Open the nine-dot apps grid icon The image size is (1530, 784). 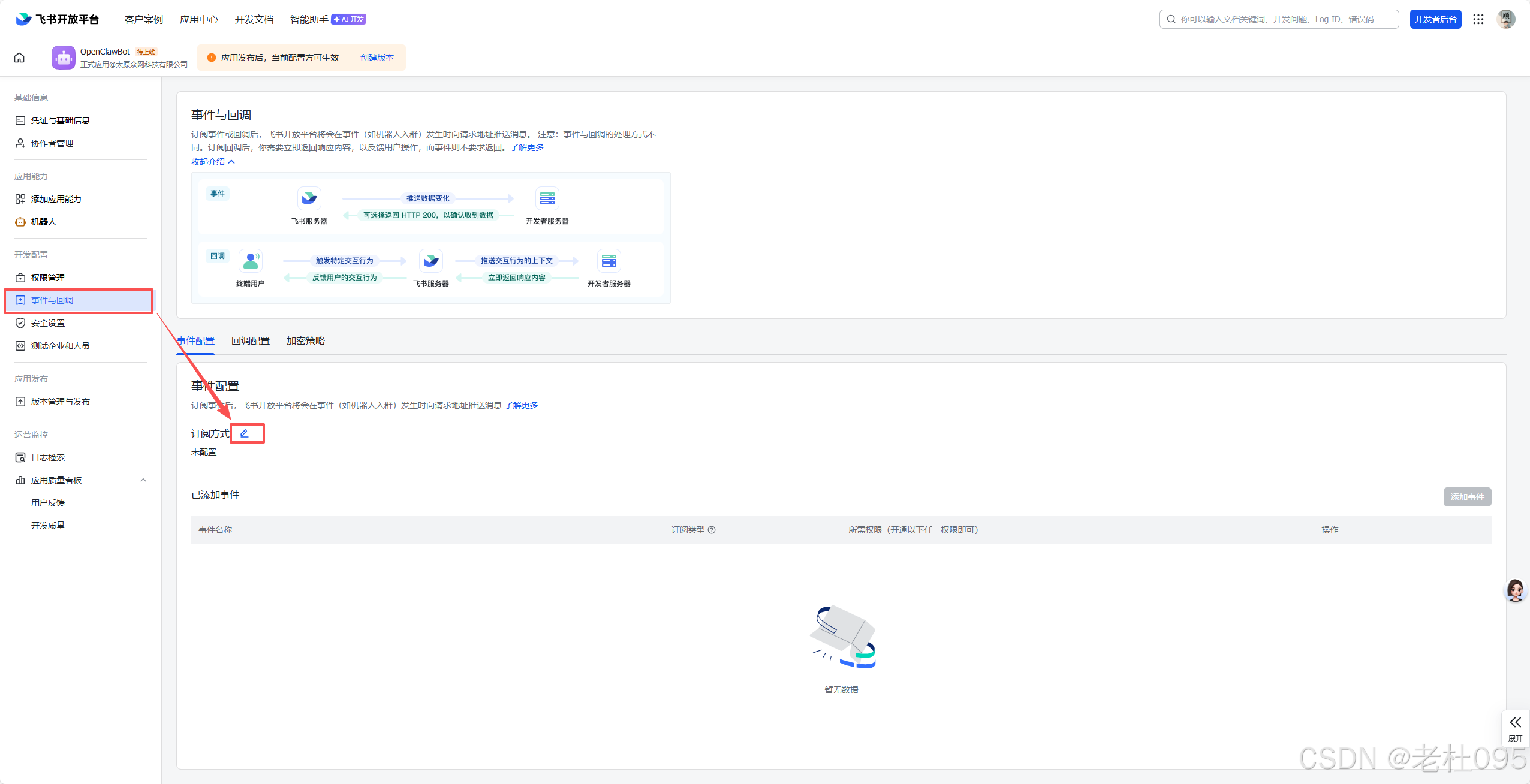1478,19
